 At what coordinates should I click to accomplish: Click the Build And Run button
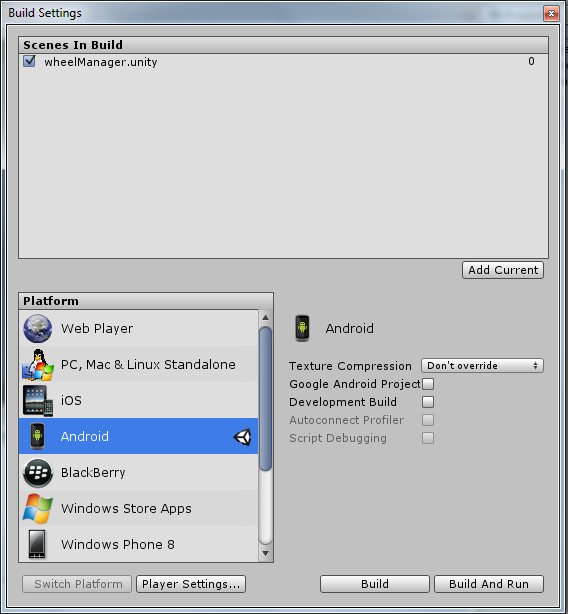point(489,584)
